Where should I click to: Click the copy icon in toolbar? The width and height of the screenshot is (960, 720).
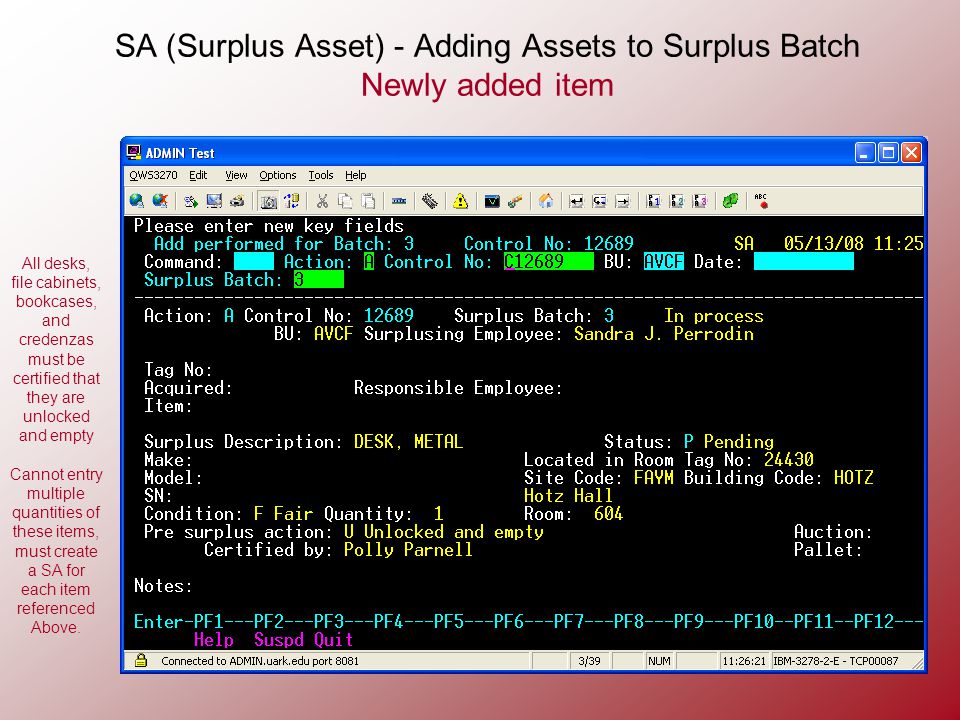pos(345,201)
